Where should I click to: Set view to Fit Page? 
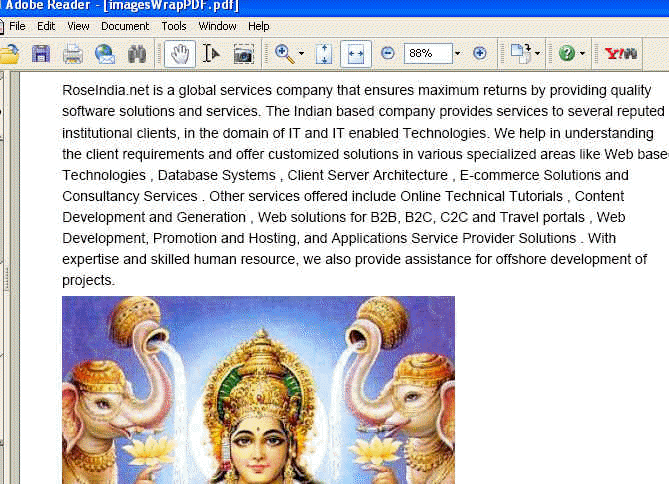(x=324, y=54)
